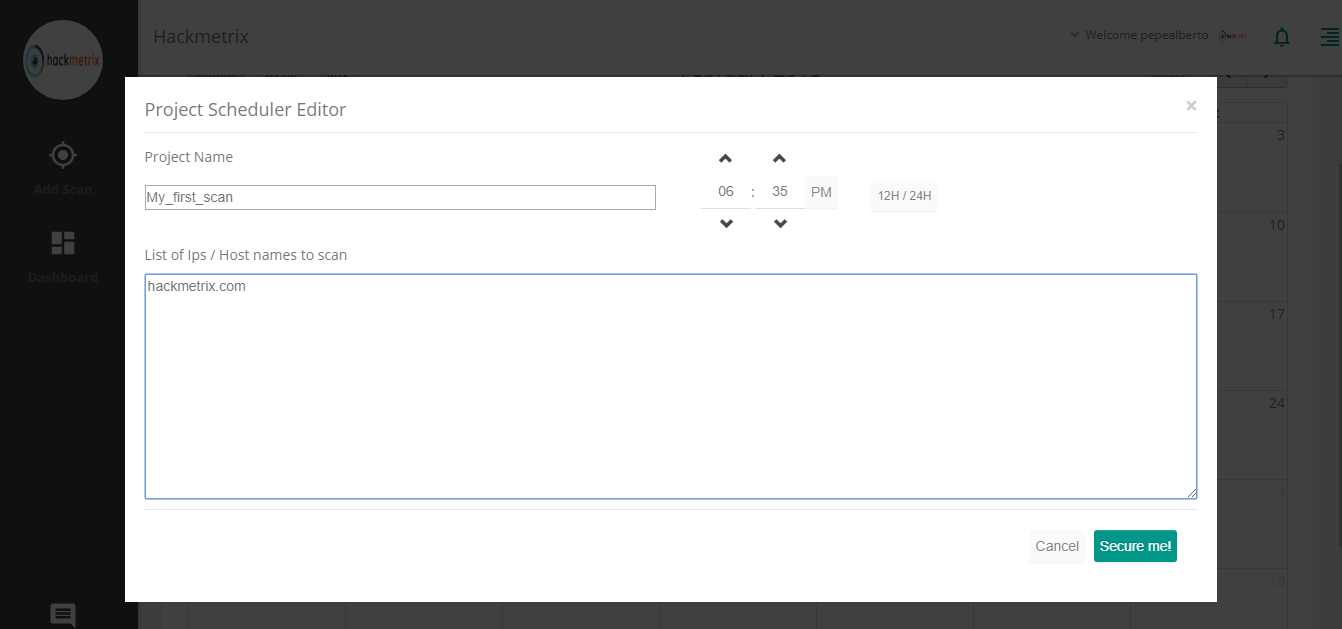This screenshot has width=1342, height=629.
Task: Decrease the hour with the down arrow
Action: [726, 224]
